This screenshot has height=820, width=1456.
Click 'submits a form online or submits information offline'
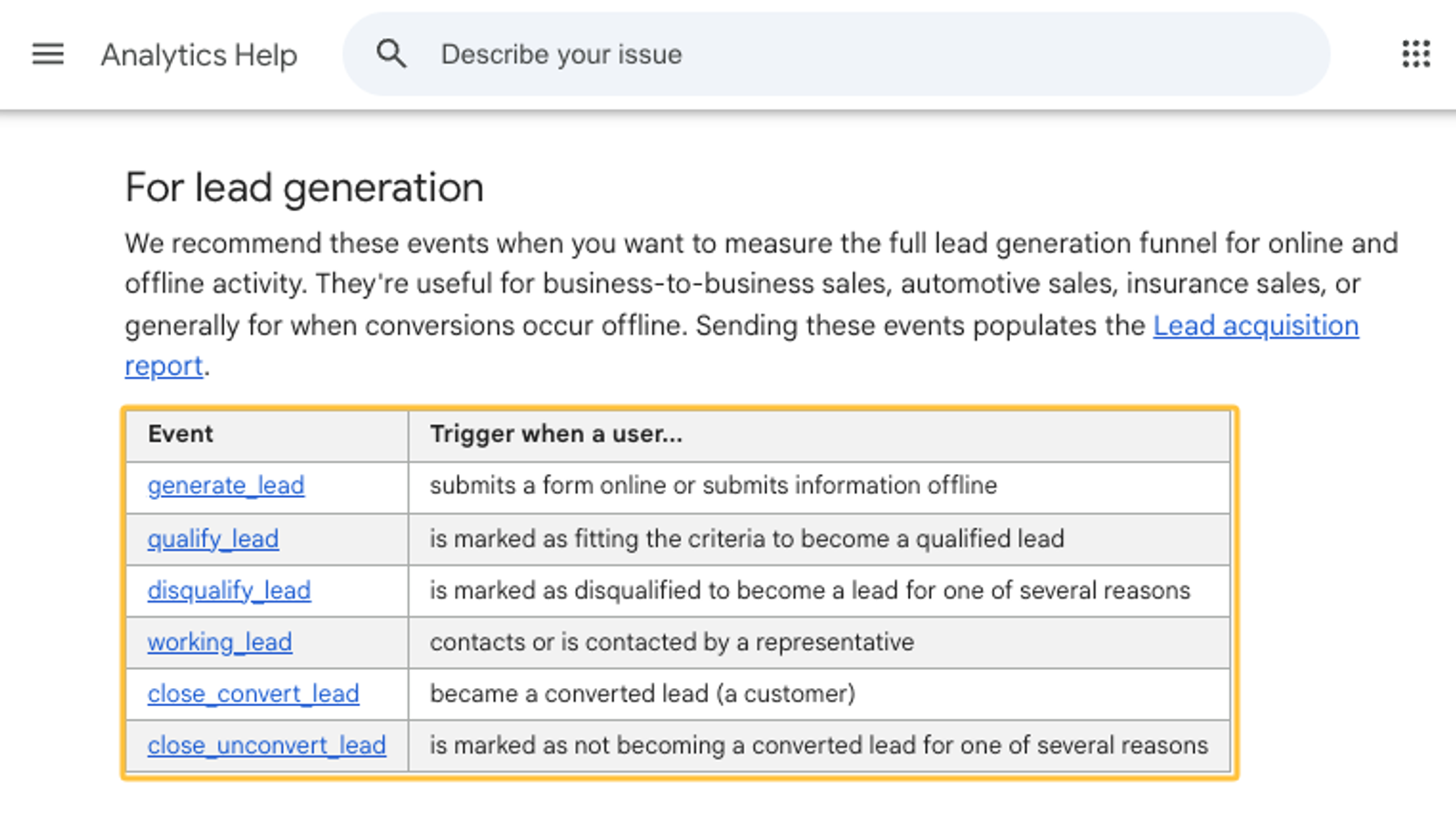[713, 485]
